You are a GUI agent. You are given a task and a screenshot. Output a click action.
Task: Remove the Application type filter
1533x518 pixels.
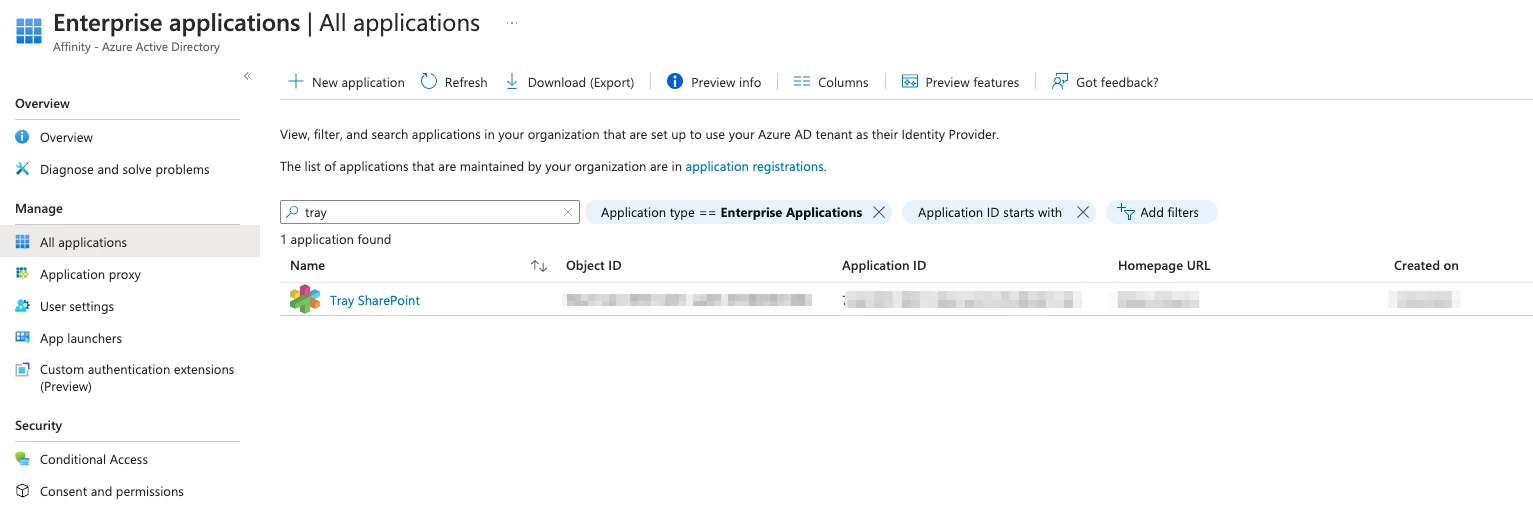(879, 212)
